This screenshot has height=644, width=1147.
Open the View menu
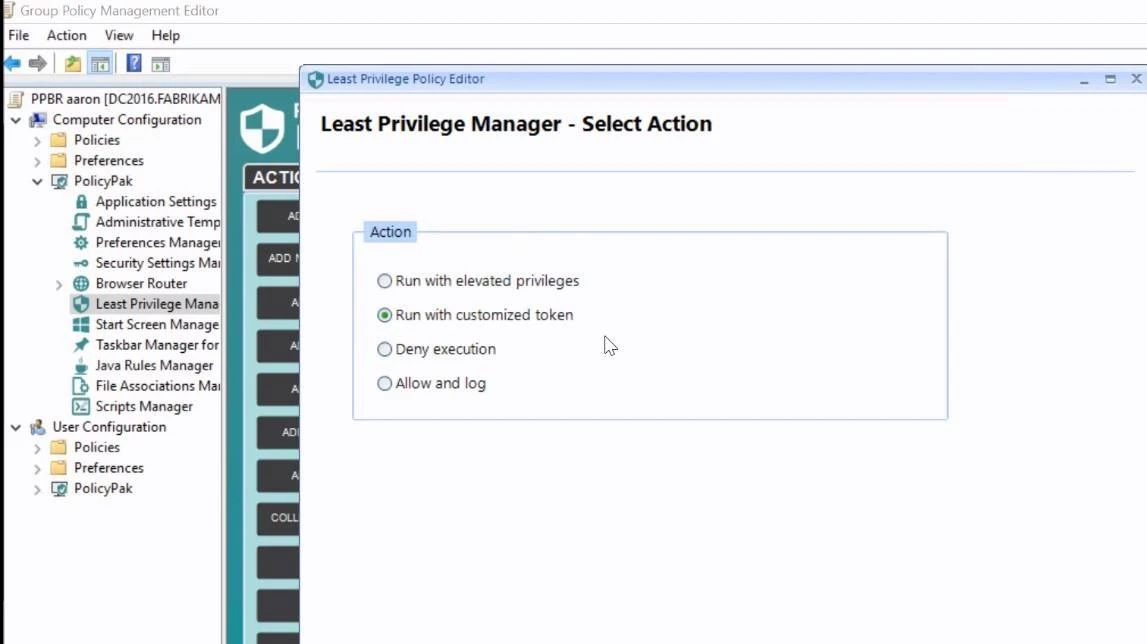pyautogui.click(x=119, y=35)
